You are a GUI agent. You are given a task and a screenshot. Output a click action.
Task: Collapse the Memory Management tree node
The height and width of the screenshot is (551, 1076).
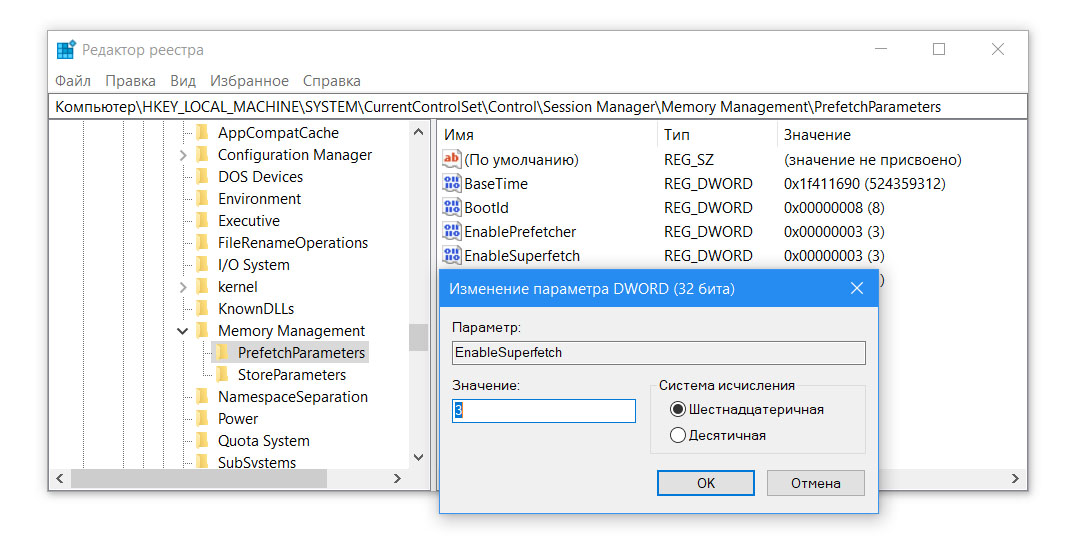(x=183, y=331)
